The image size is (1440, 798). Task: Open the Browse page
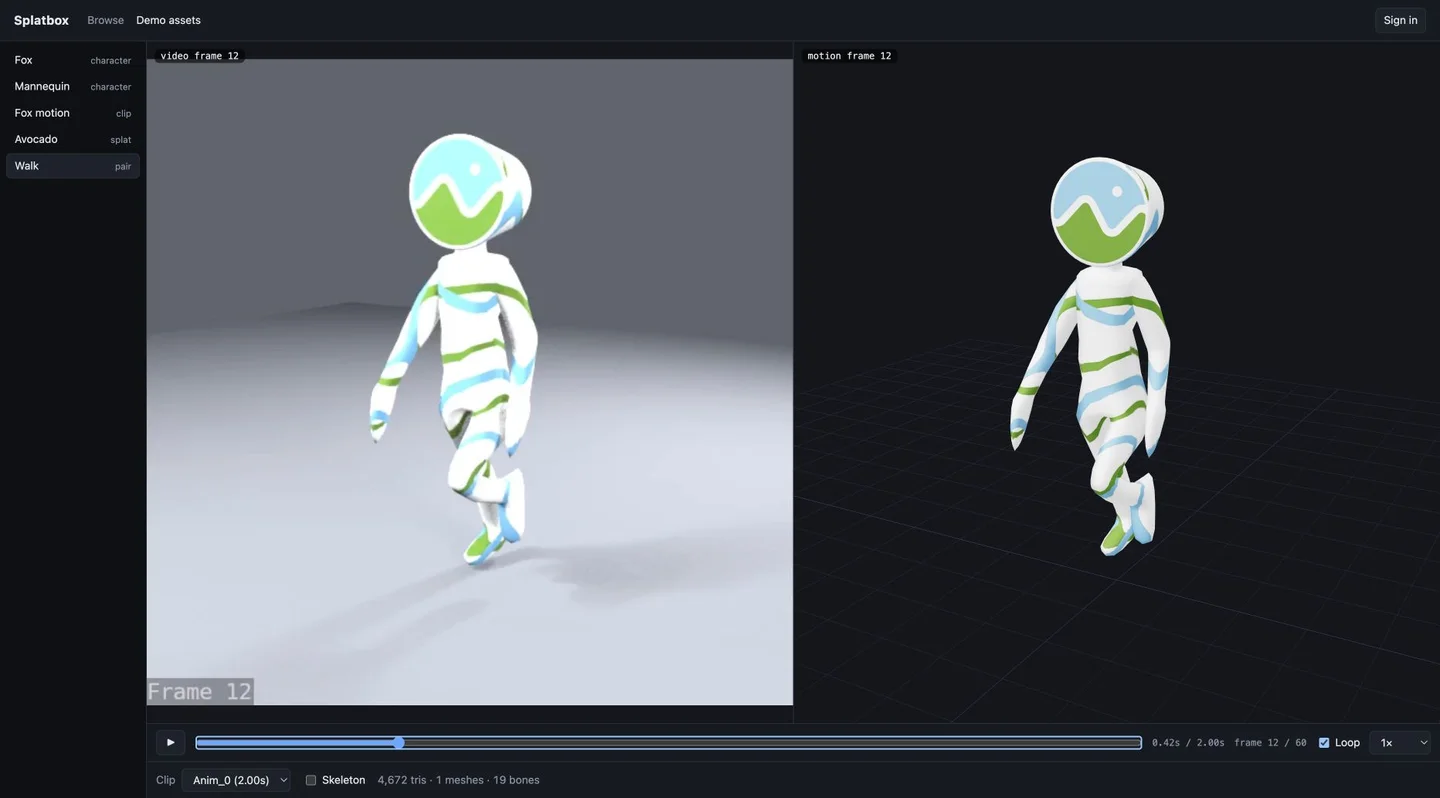coord(105,20)
